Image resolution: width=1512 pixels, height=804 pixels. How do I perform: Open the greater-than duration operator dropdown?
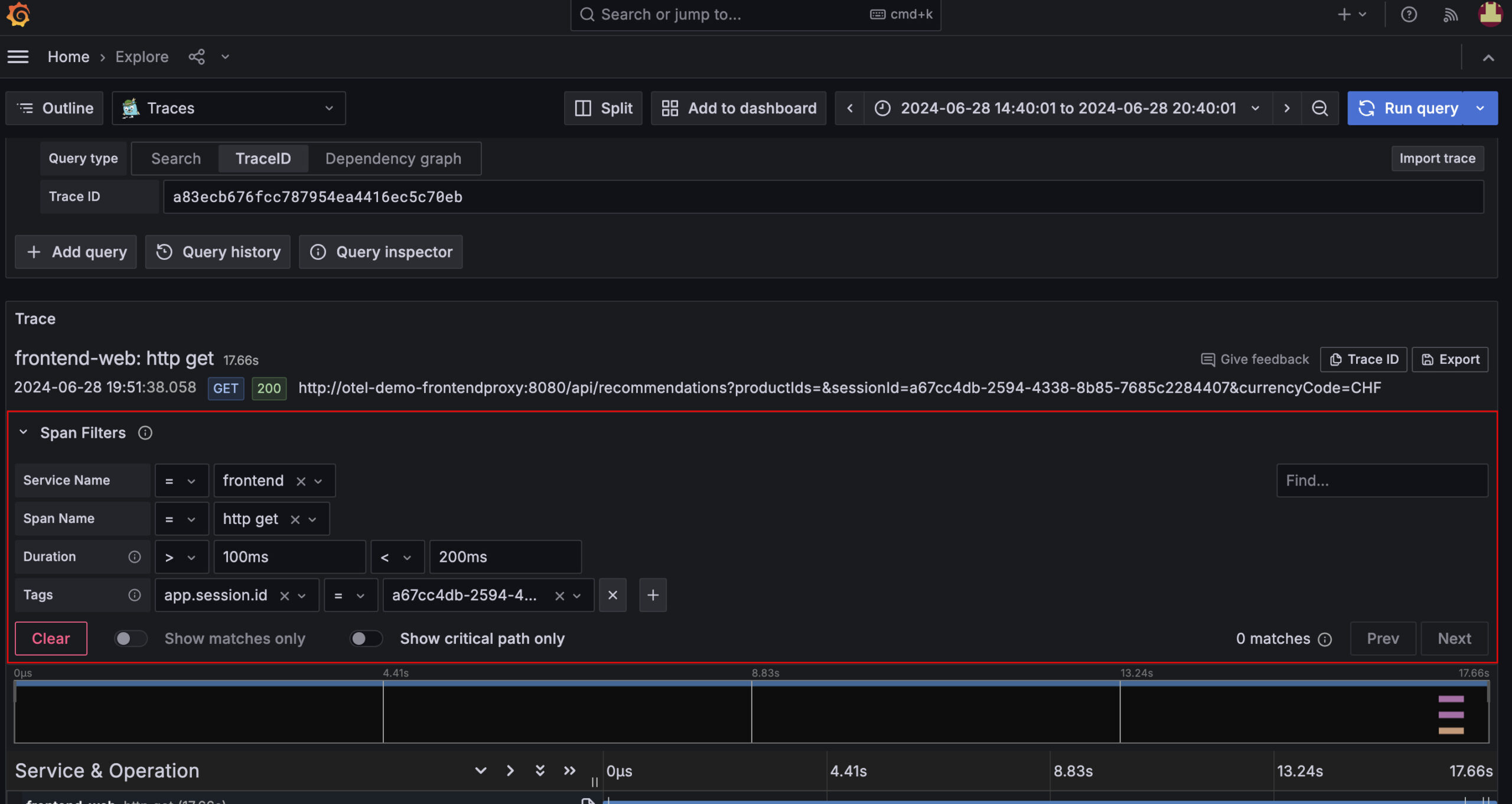181,557
